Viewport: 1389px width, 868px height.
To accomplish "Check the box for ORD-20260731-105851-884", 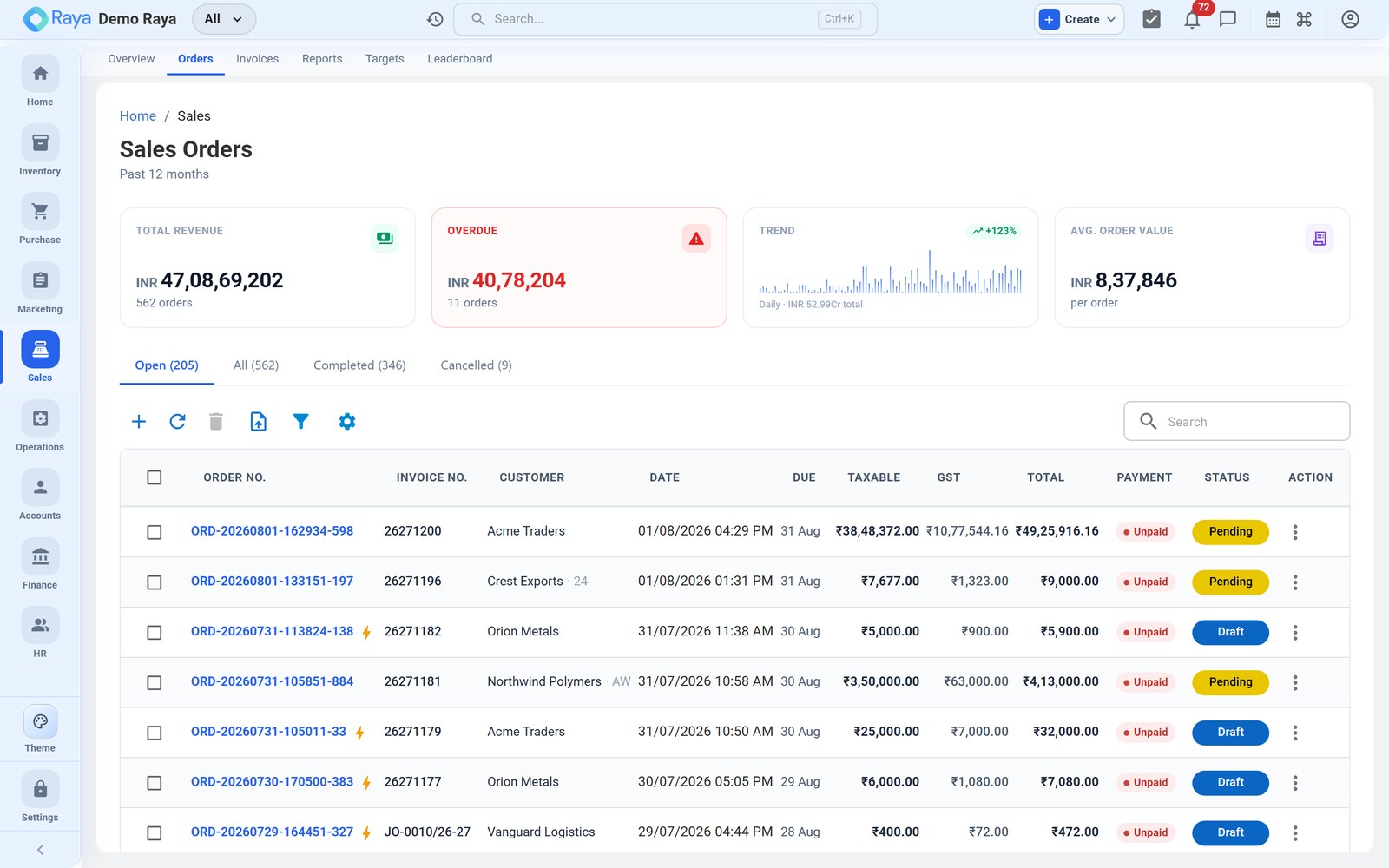I will pyautogui.click(x=155, y=683).
